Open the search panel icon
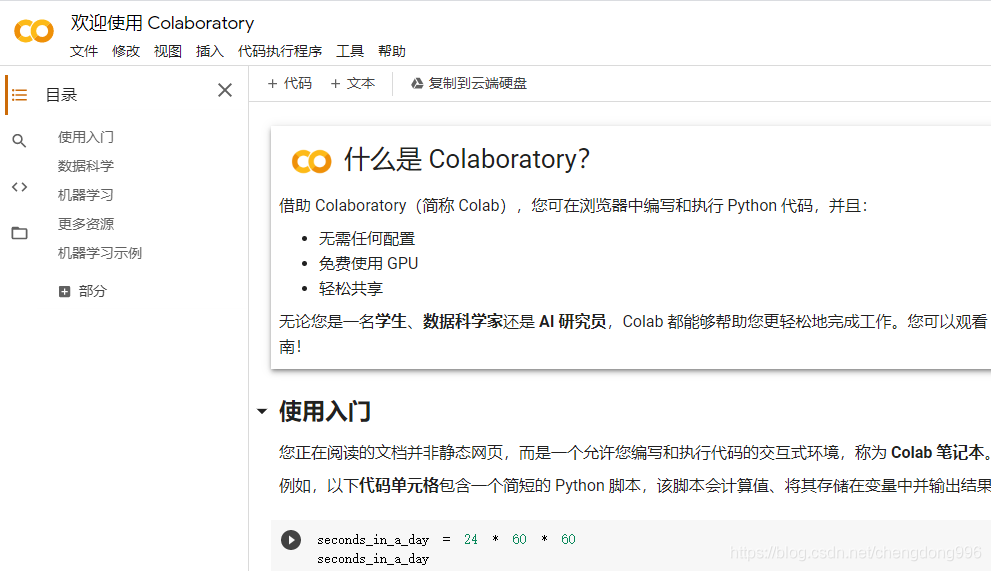991x571 pixels. coord(20,140)
